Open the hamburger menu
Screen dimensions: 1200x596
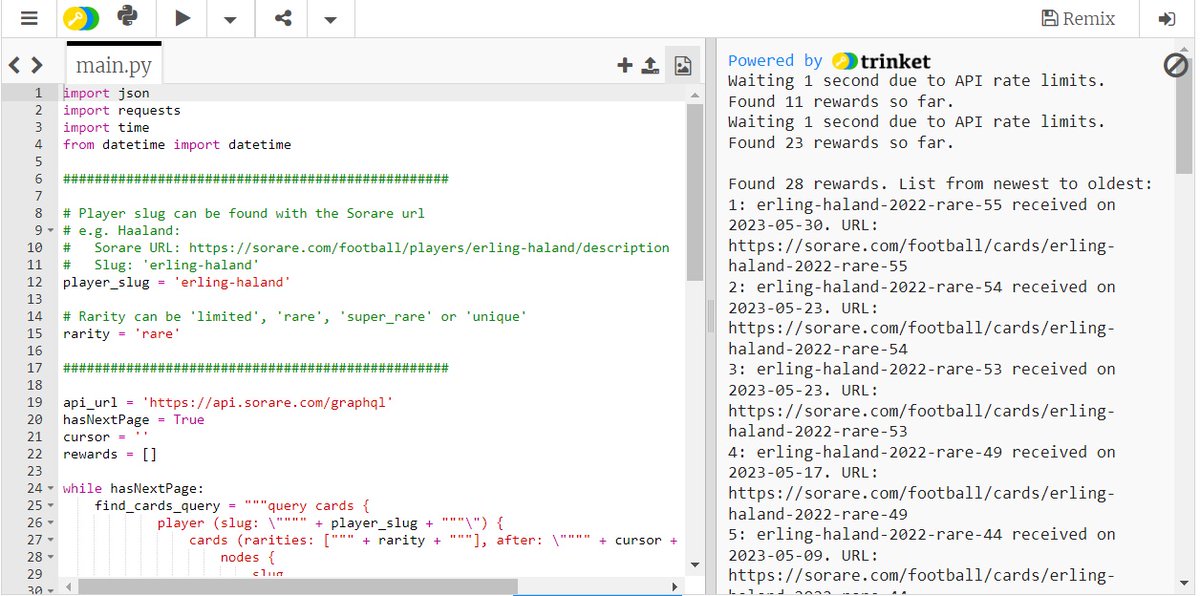pyautogui.click(x=29, y=18)
